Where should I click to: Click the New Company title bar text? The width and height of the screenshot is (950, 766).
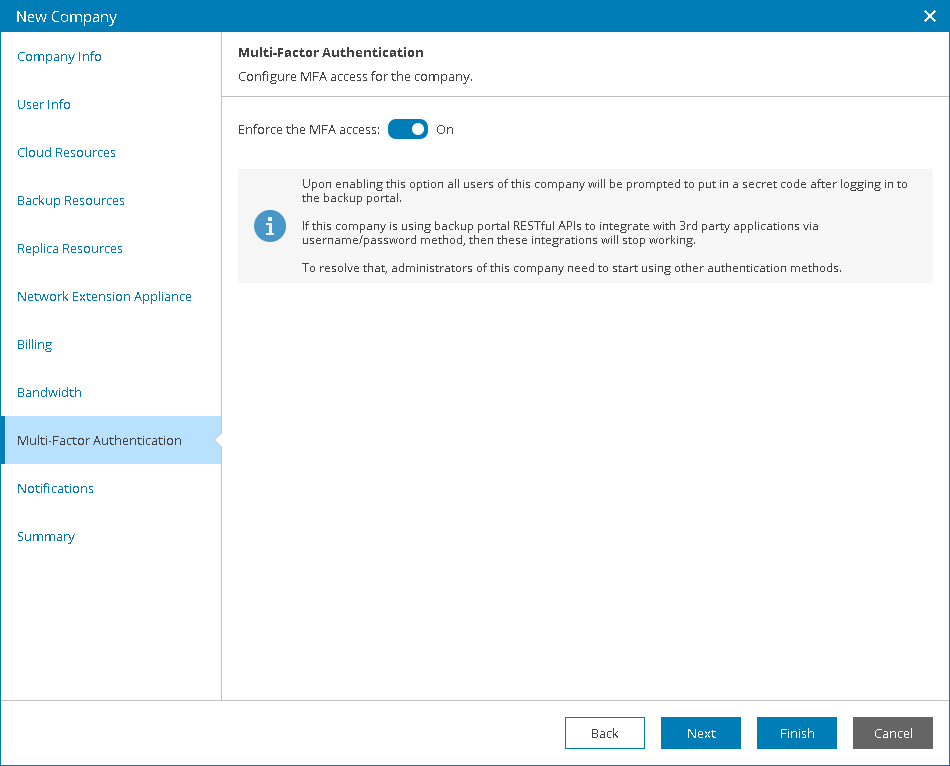(x=67, y=17)
